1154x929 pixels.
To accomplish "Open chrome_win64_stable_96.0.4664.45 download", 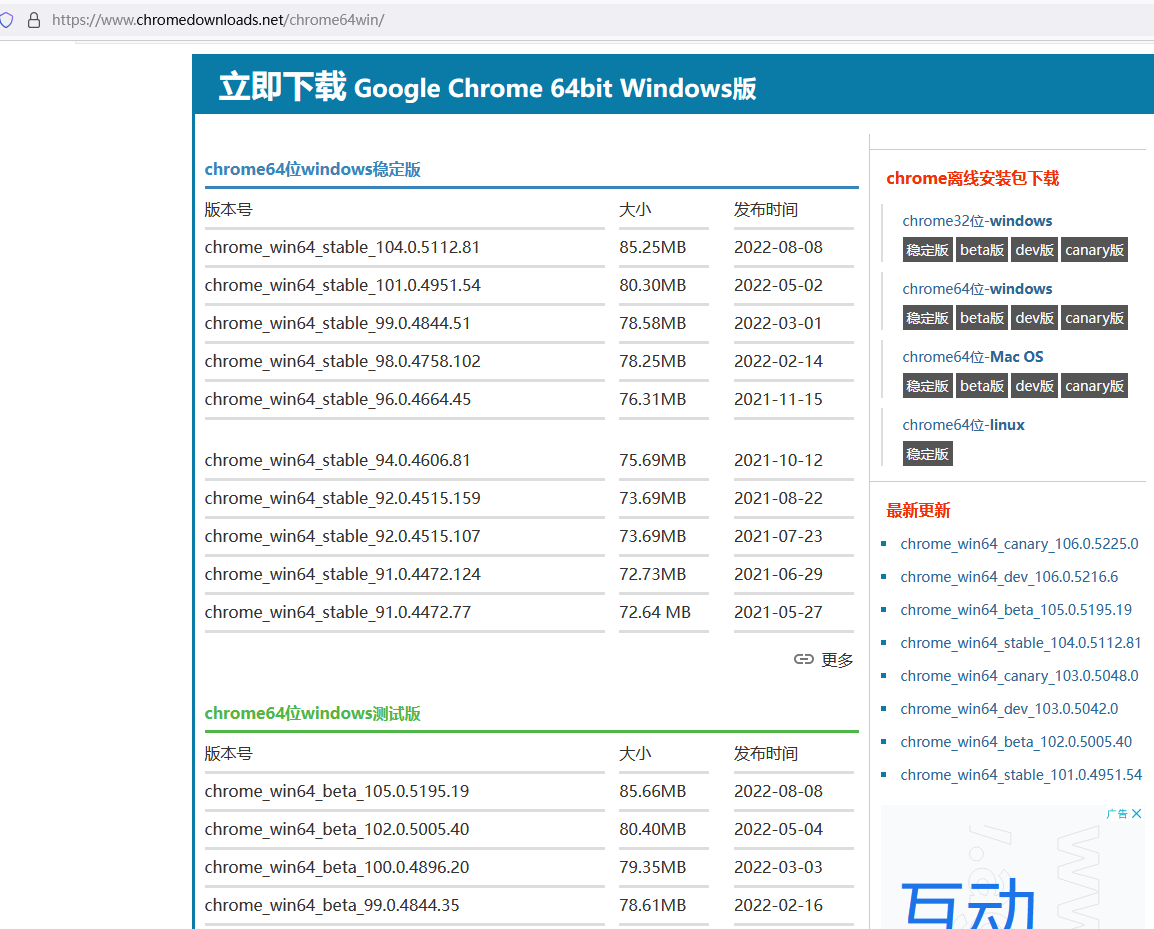I will pyautogui.click(x=338, y=400).
